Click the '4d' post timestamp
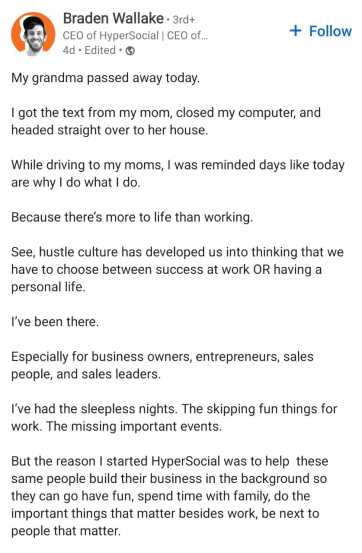Image resolution: width=362 pixels, height=553 pixels. pyautogui.click(x=69, y=50)
